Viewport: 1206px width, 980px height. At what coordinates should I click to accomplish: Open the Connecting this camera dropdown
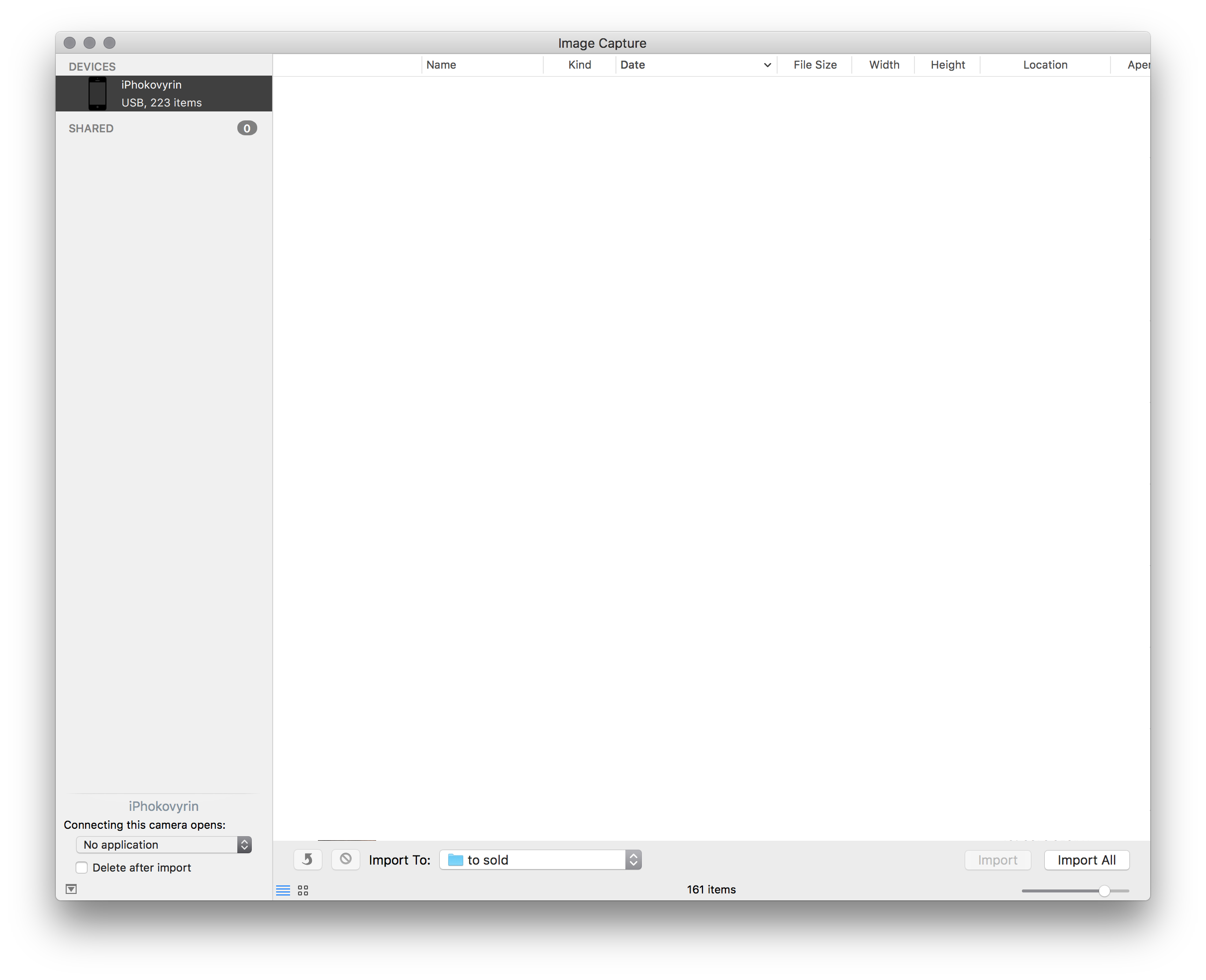[x=162, y=845]
